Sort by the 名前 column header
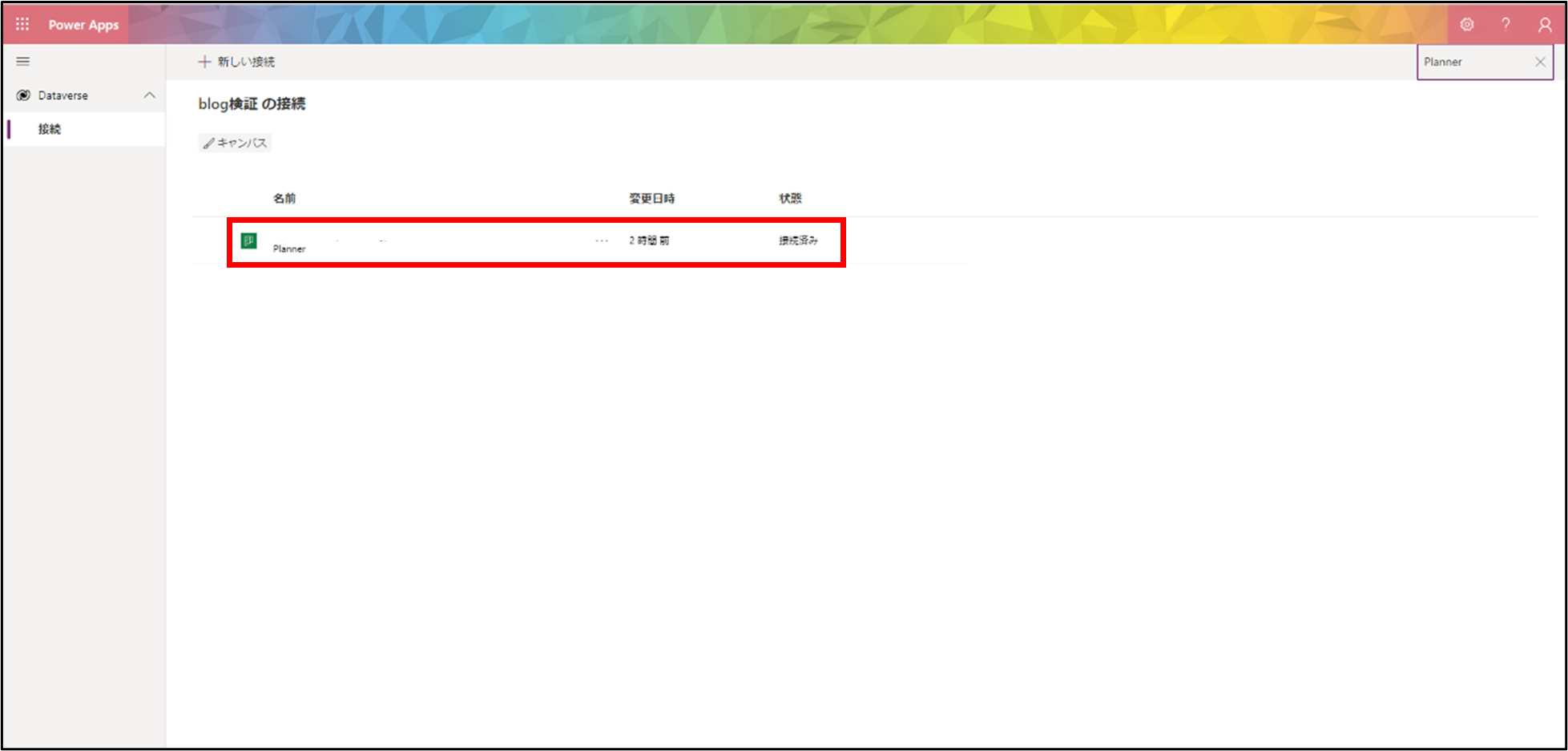The height and width of the screenshot is (751, 1568). click(x=284, y=198)
